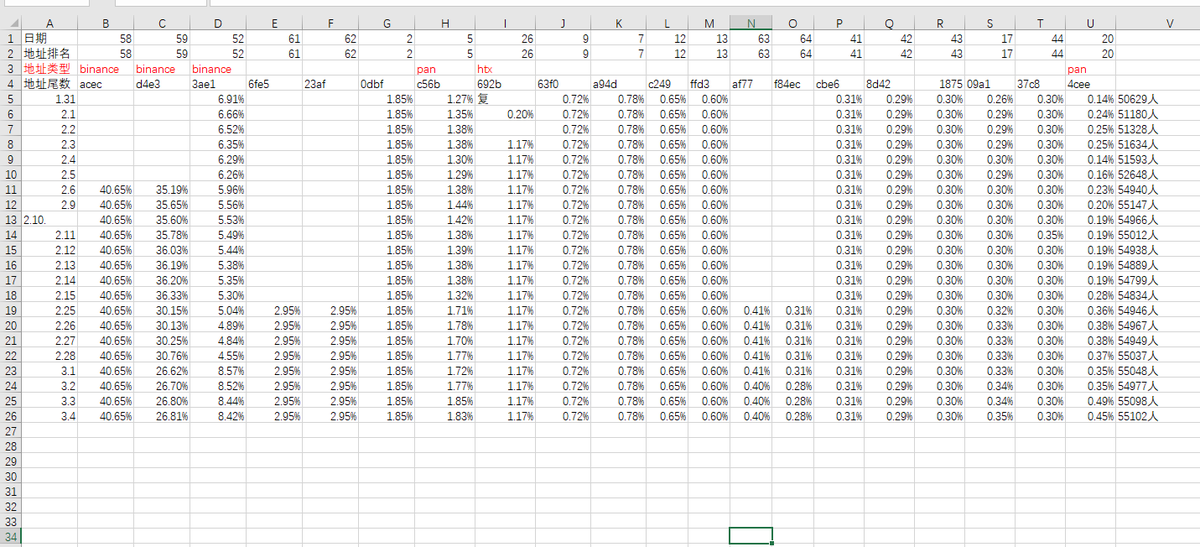Select the cbe6 address cell
This screenshot has height=547, width=1200.
click(838, 84)
